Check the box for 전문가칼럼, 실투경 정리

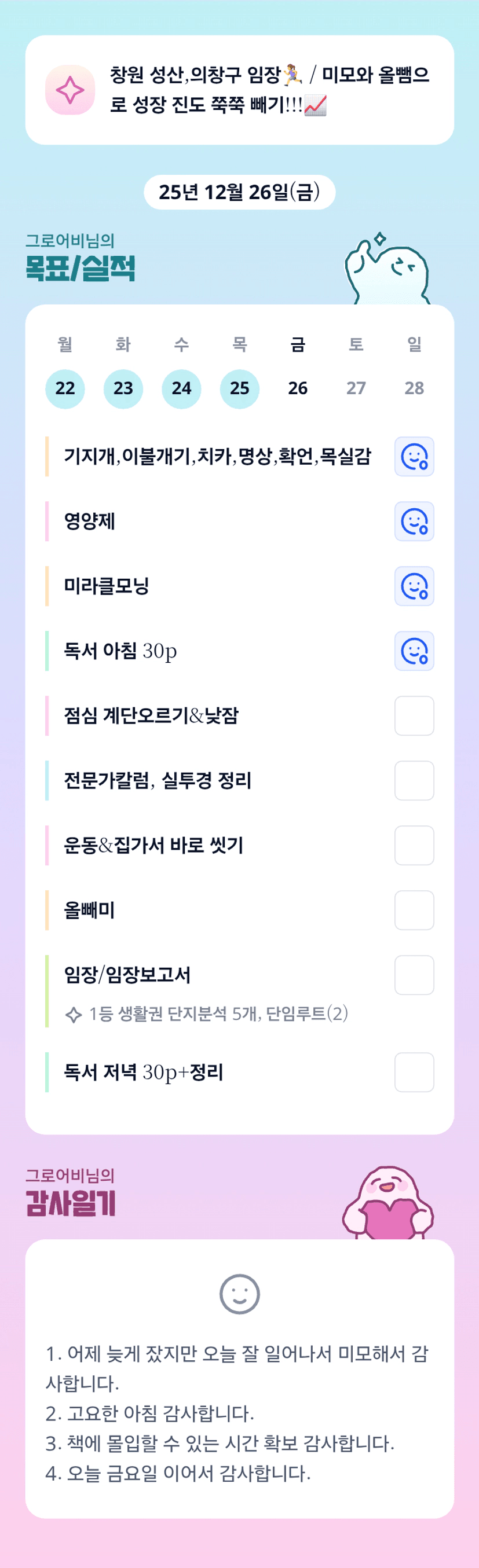tap(414, 780)
